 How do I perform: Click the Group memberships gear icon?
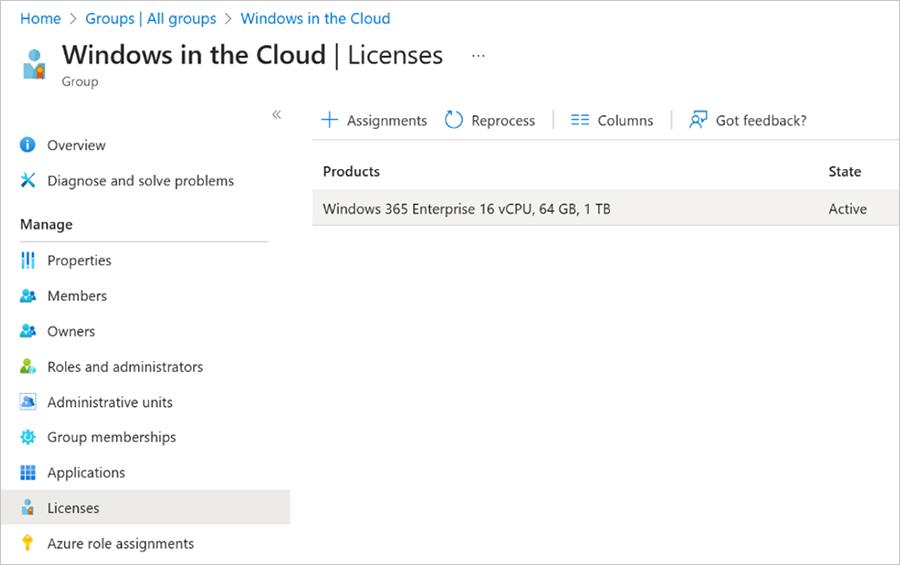click(x=28, y=437)
